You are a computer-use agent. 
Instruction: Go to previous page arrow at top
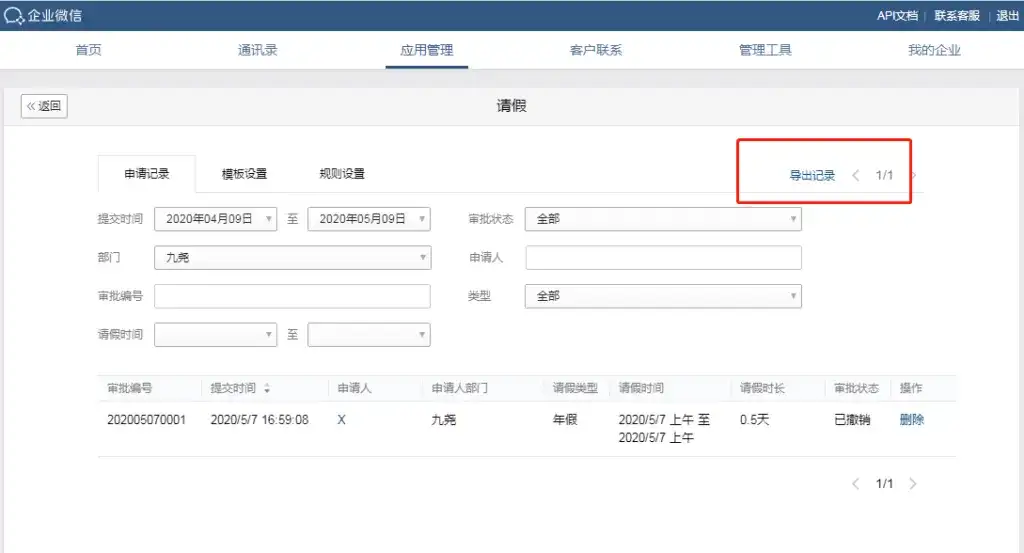pyautogui.click(x=856, y=175)
